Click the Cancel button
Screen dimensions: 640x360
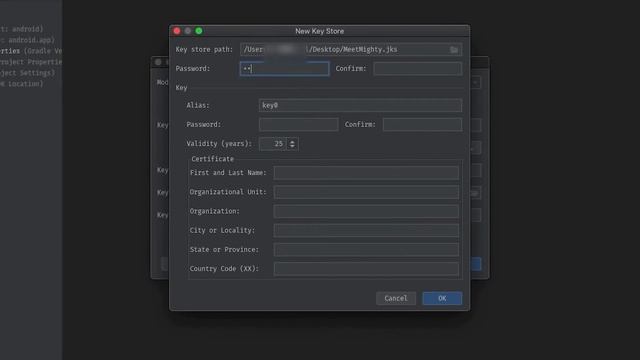(x=396, y=298)
